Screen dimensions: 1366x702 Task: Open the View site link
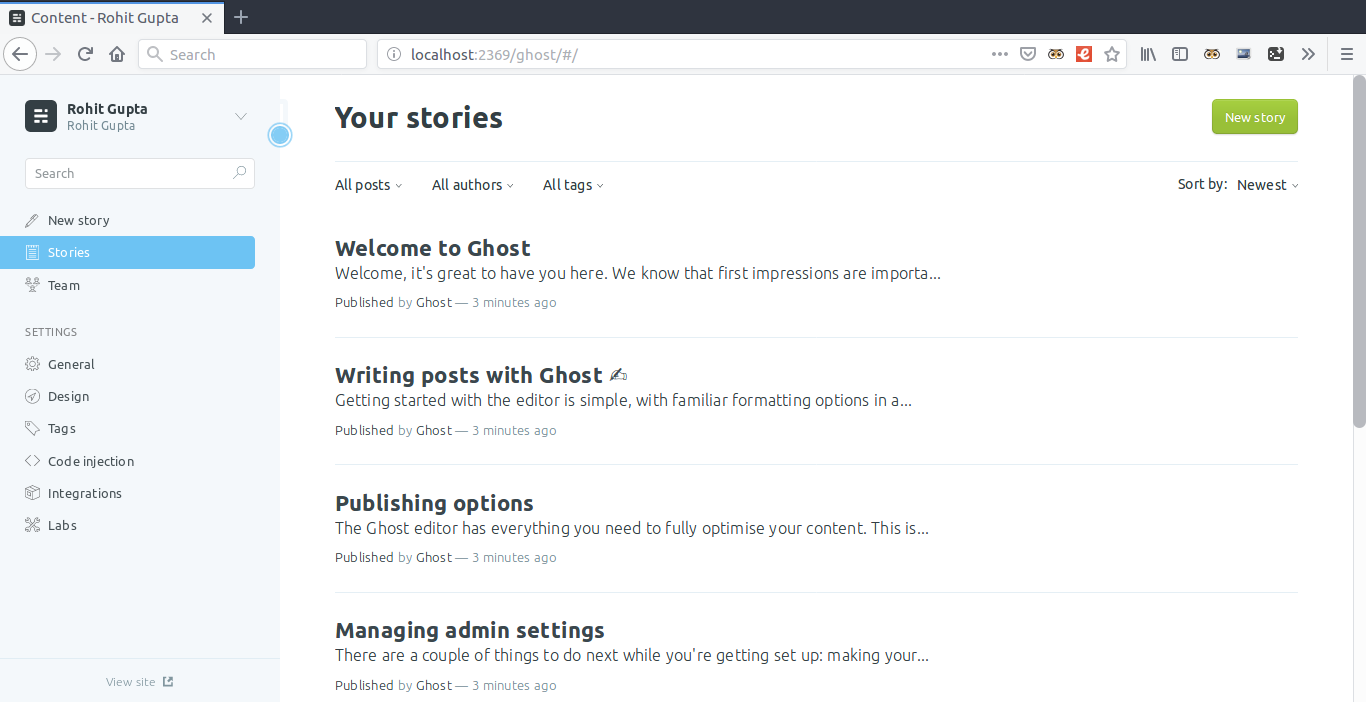coord(140,682)
